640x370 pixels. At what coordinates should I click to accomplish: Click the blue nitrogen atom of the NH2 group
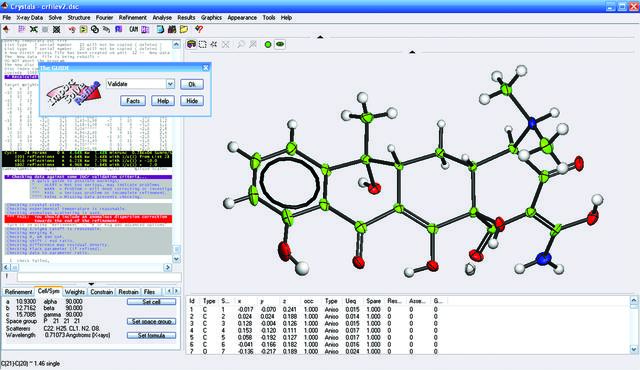543,258
